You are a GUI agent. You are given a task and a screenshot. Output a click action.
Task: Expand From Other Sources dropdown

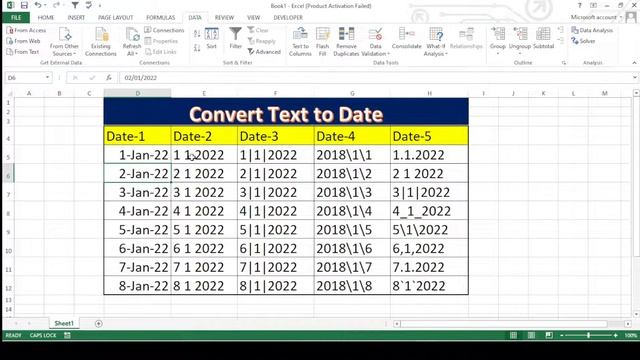(64, 50)
